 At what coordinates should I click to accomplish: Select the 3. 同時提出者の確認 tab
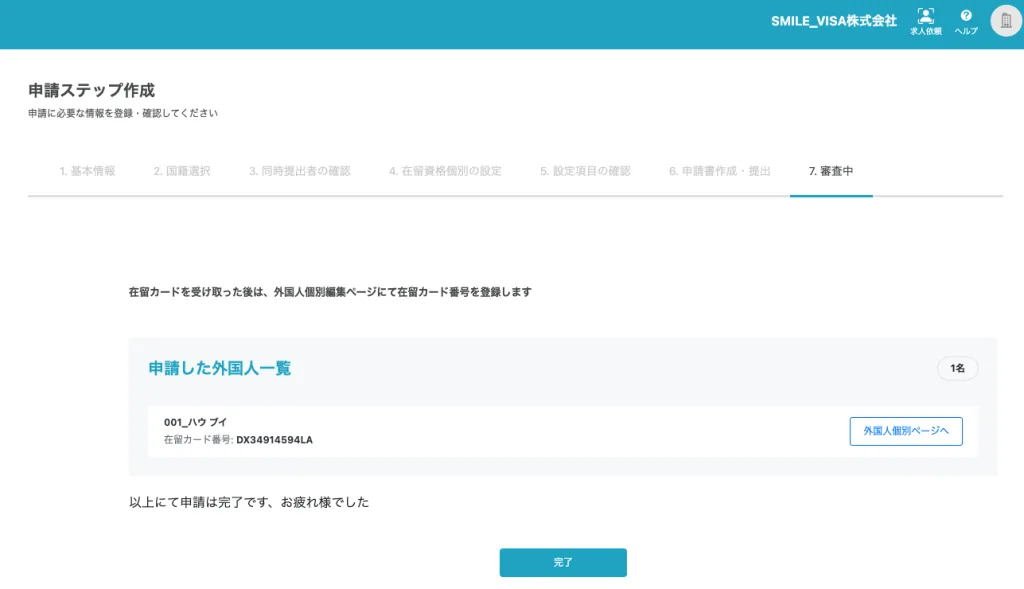click(x=300, y=171)
